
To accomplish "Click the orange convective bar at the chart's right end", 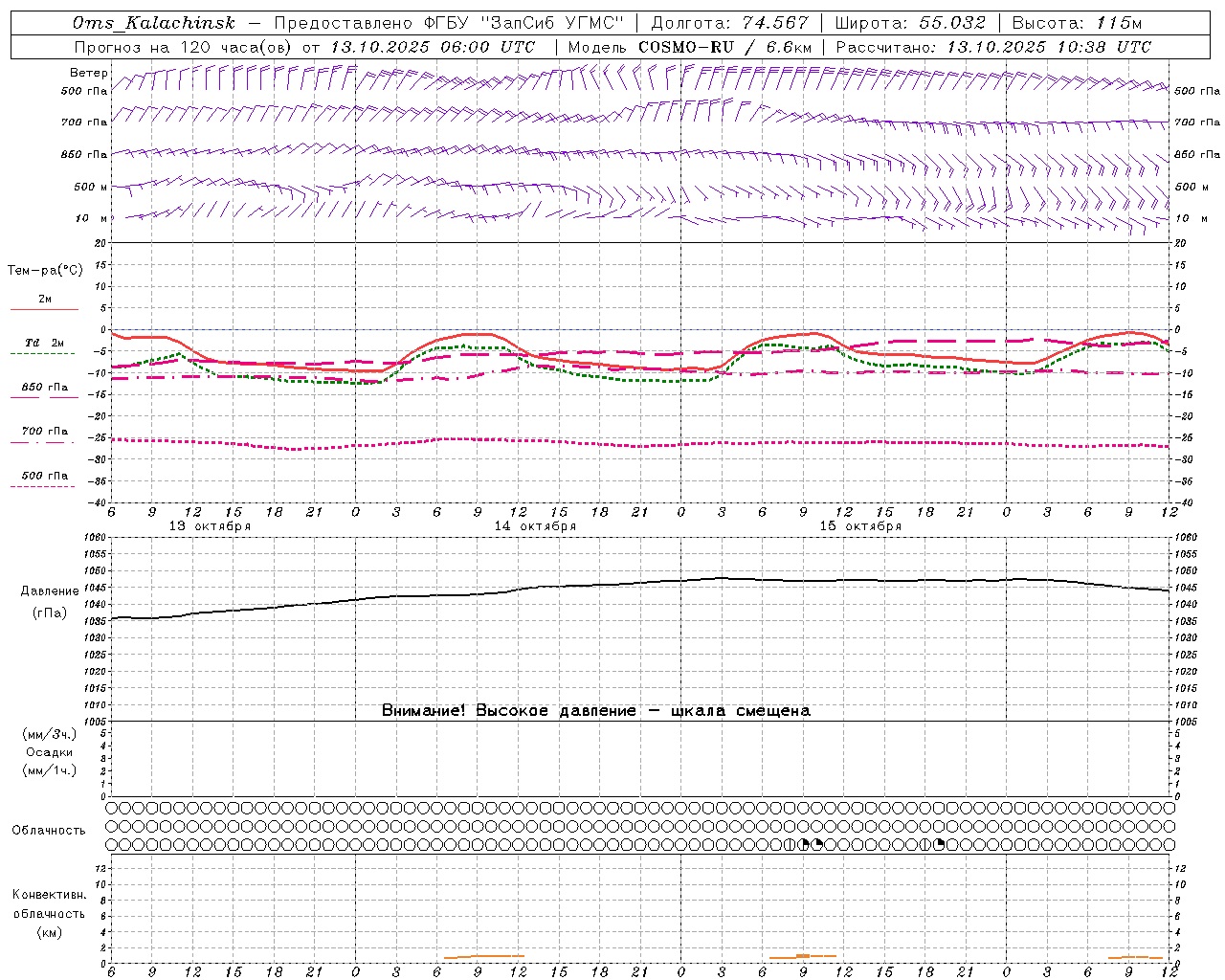I will (1136, 957).
